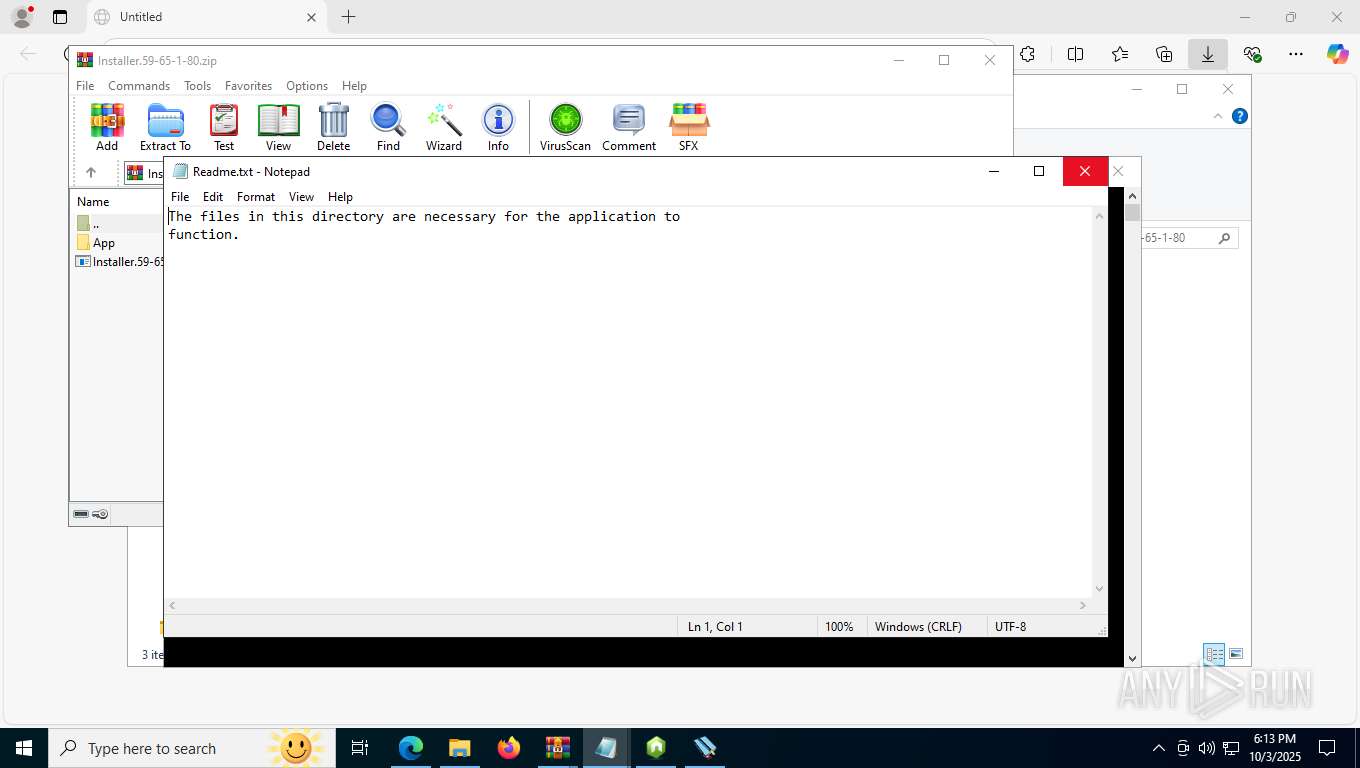Close the Untitled tab
Viewport: 1360px width, 768px height.
pos(311,17)
